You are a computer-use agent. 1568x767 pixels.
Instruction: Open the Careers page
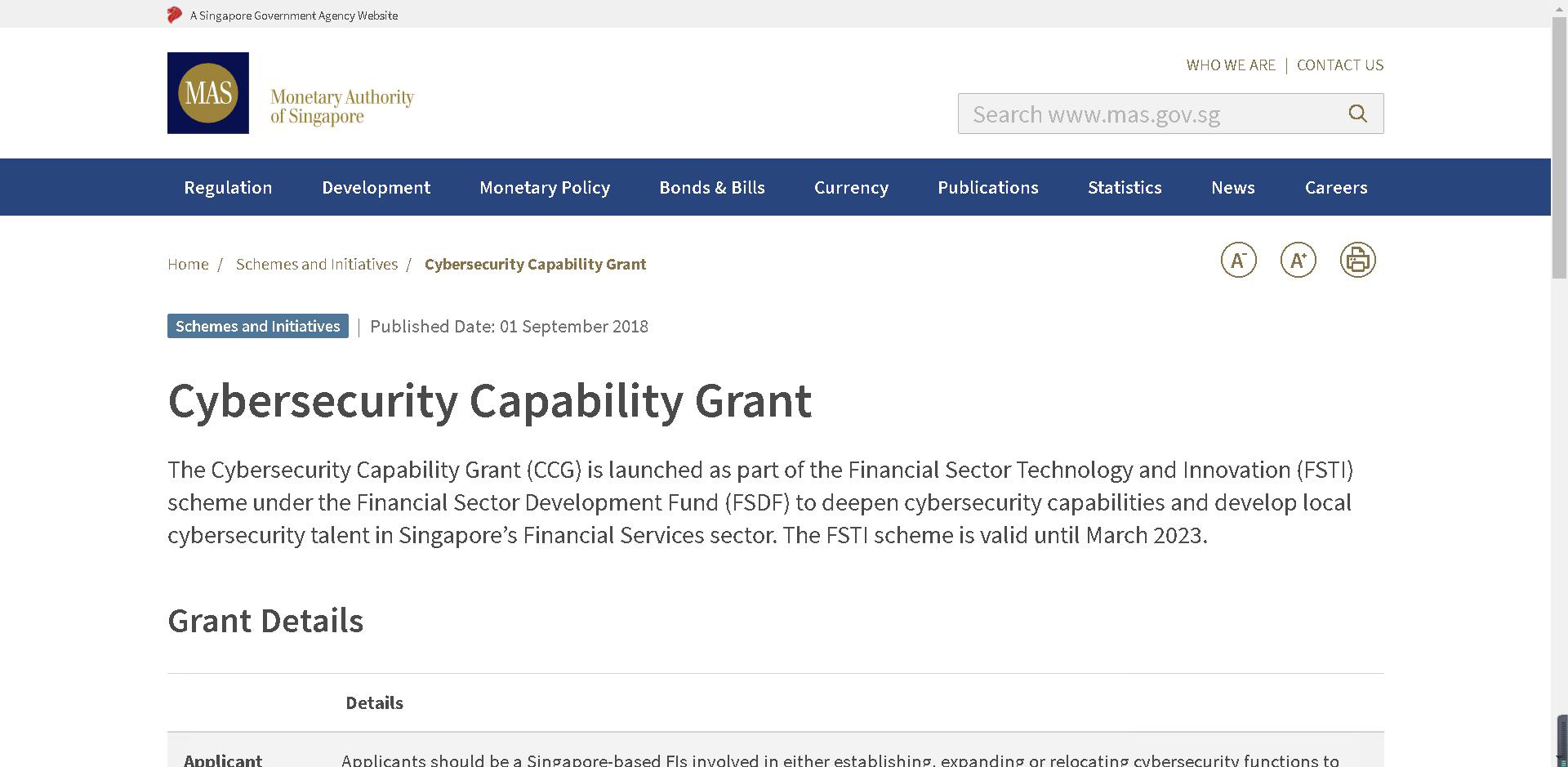[1336, 187]
